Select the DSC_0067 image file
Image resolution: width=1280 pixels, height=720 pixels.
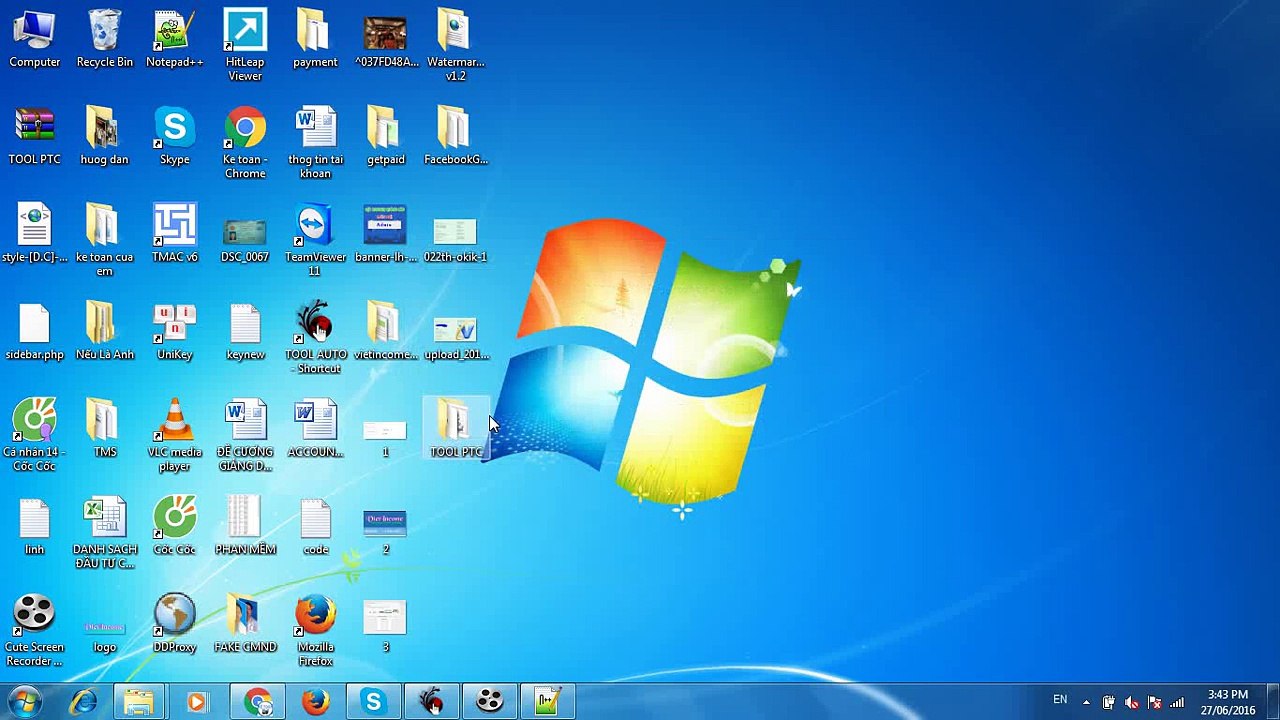tap(245, 240)
